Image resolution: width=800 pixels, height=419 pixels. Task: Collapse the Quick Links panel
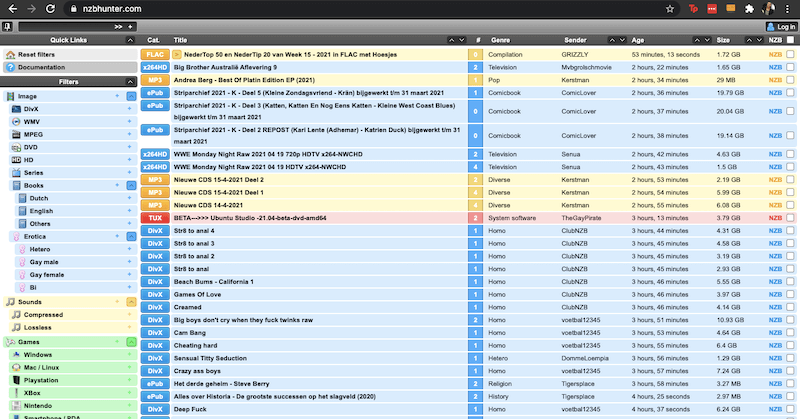130,40
